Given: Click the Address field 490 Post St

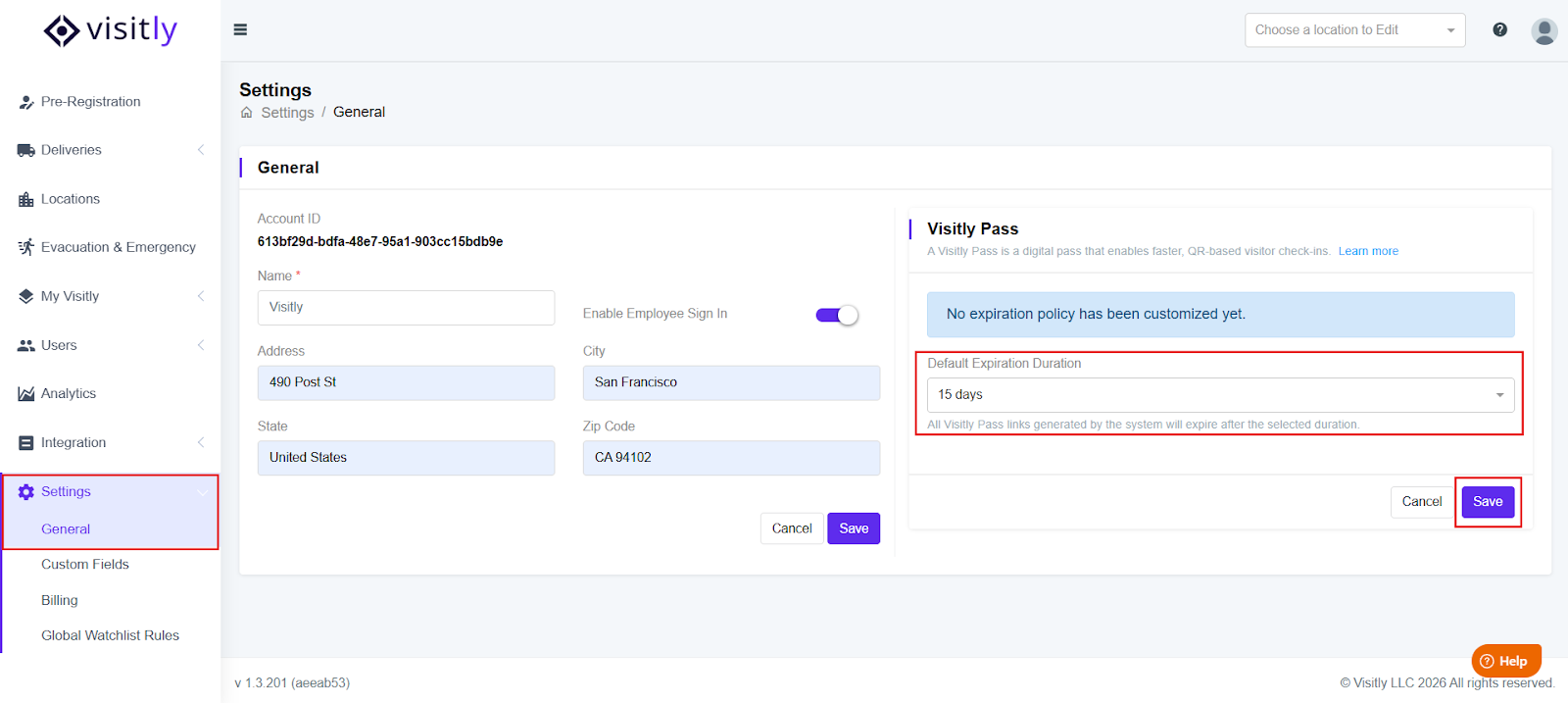Looking at the screenshot, I should 406,383.
